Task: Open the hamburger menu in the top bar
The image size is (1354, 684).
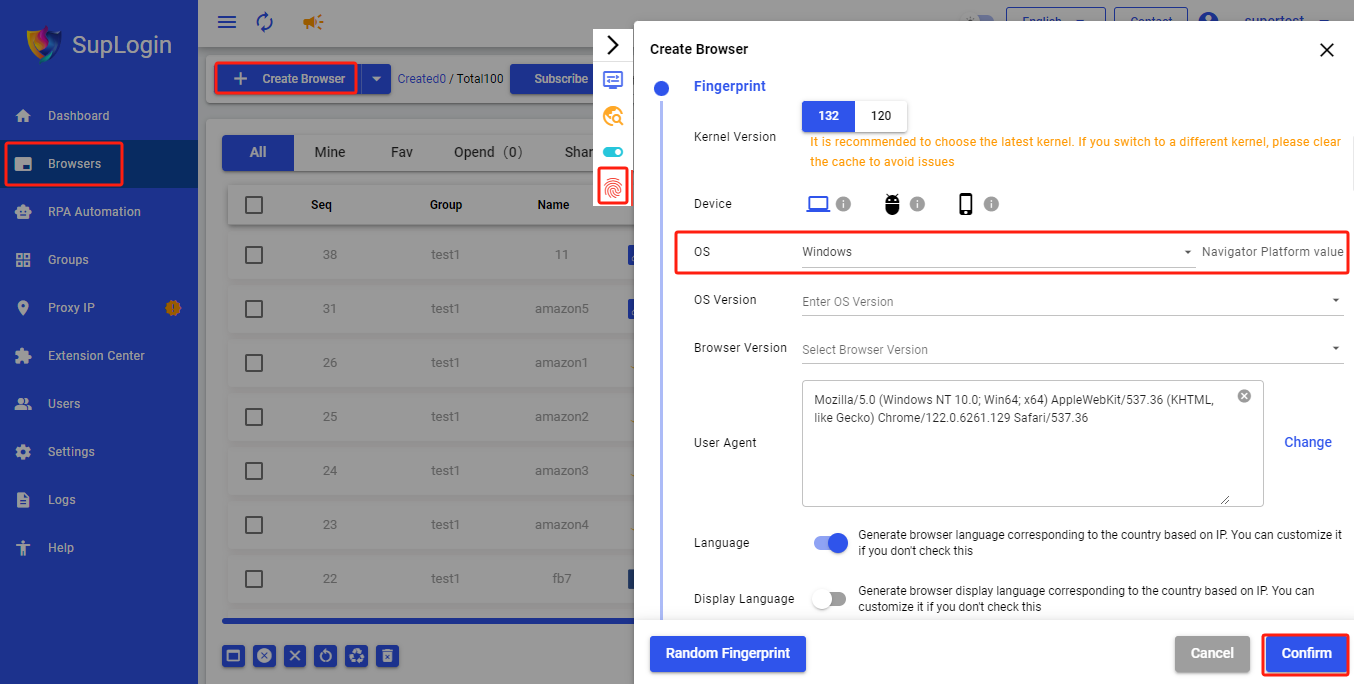Action: [x=227, y=22]
